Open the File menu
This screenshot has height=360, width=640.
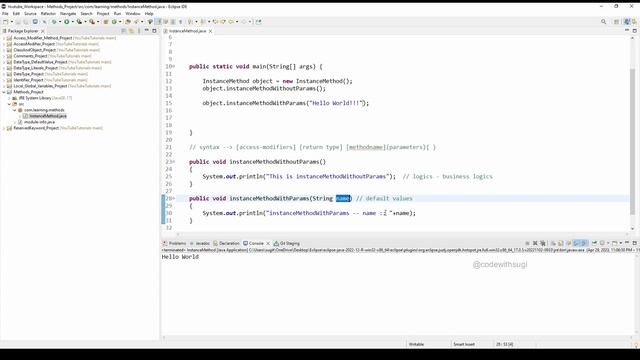5,13
